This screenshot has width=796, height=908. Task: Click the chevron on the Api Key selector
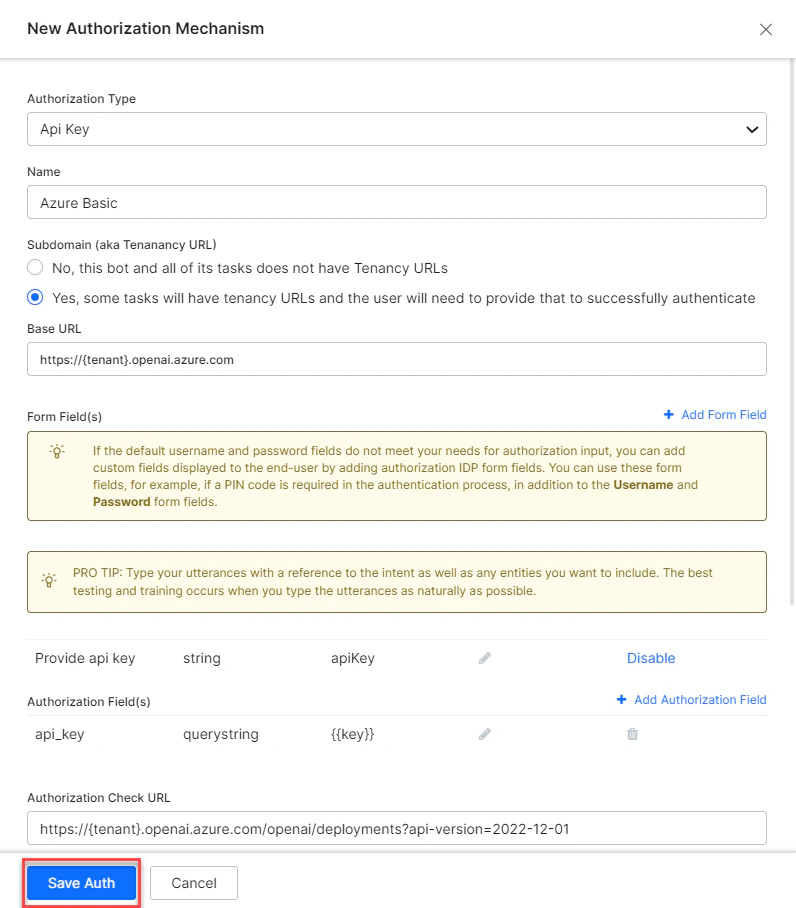pos(752,129)
